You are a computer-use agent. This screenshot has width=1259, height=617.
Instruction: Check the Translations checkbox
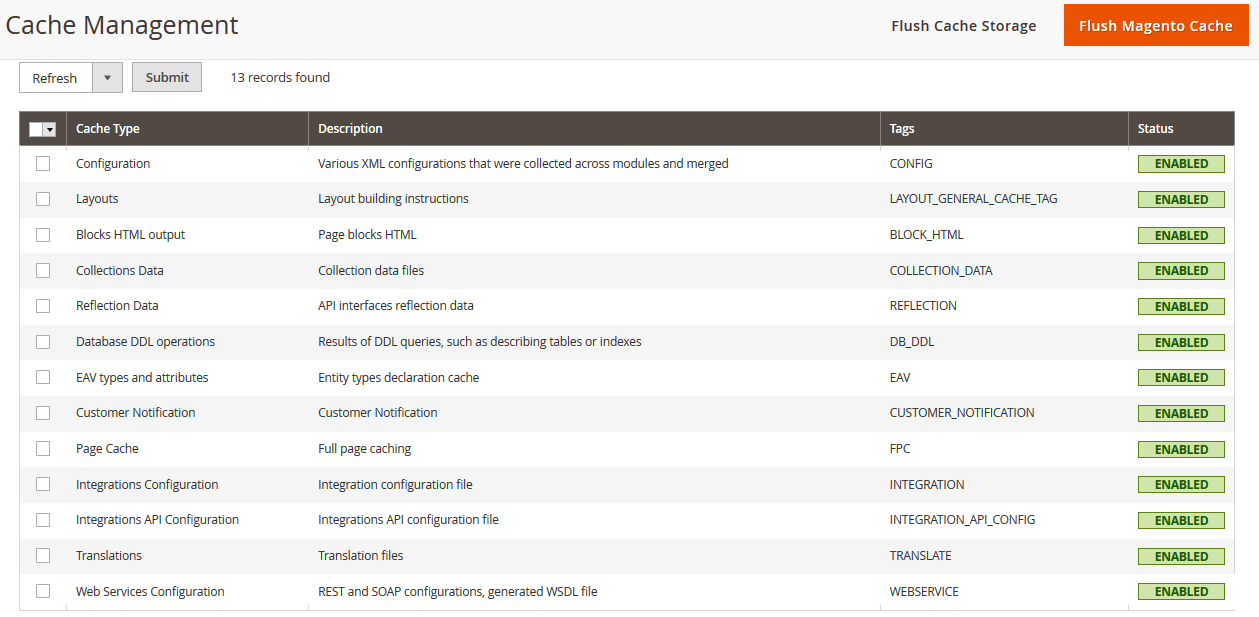pos(43,556)
